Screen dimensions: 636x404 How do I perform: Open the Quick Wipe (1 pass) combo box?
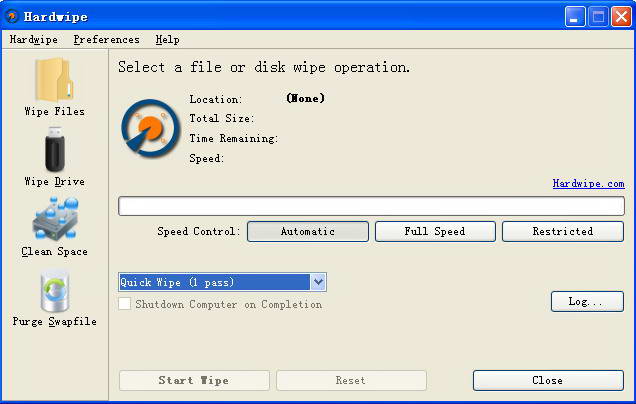pyautogui.click(x=222, y=282)
